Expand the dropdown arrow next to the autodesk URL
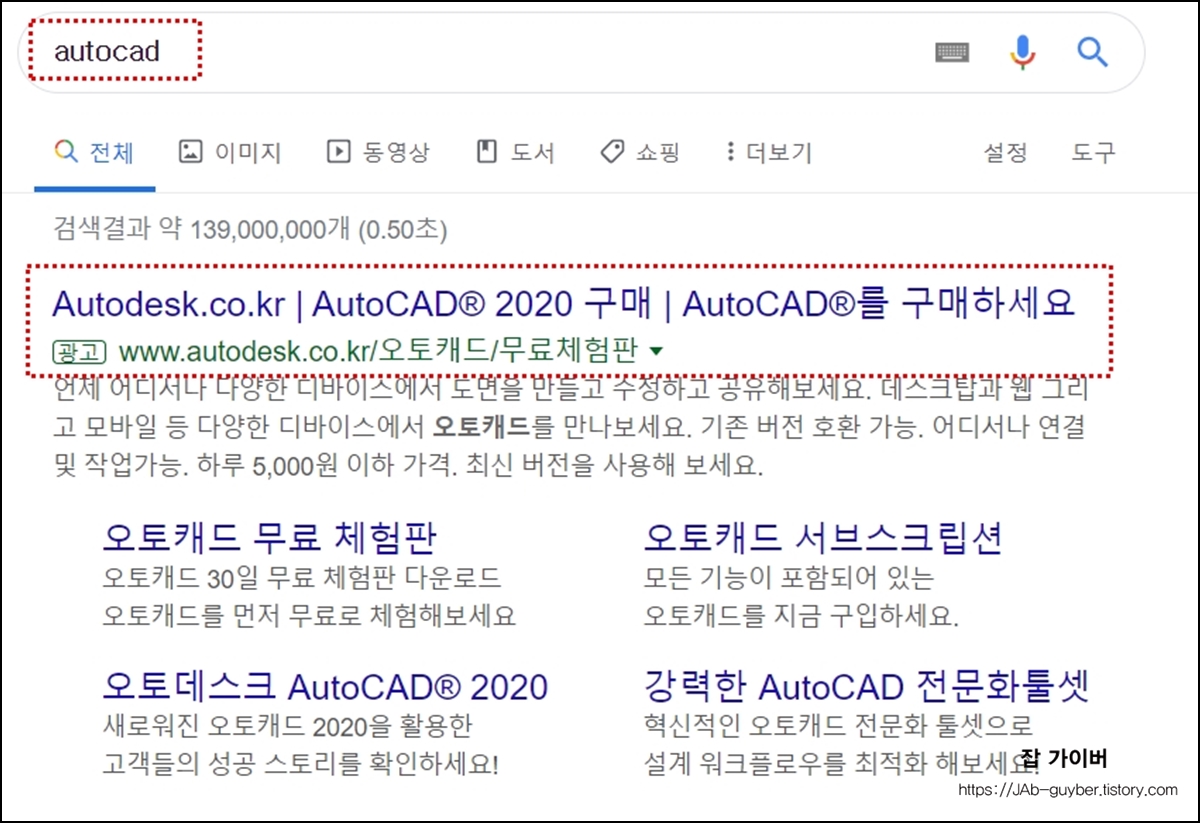Screen dimensions: 1200x823 (657, 351)
